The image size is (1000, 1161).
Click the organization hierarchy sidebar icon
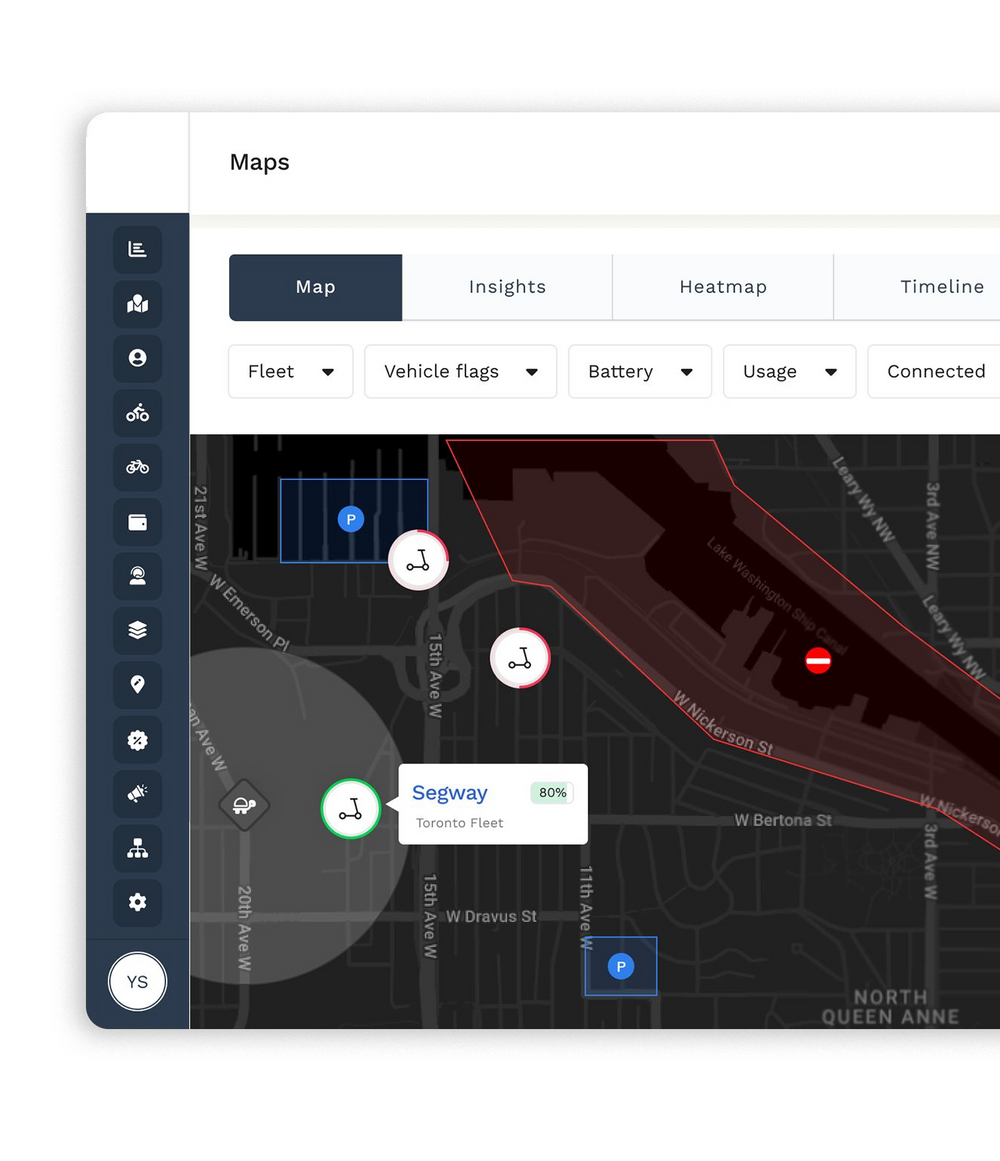click(x=138, y=848)
